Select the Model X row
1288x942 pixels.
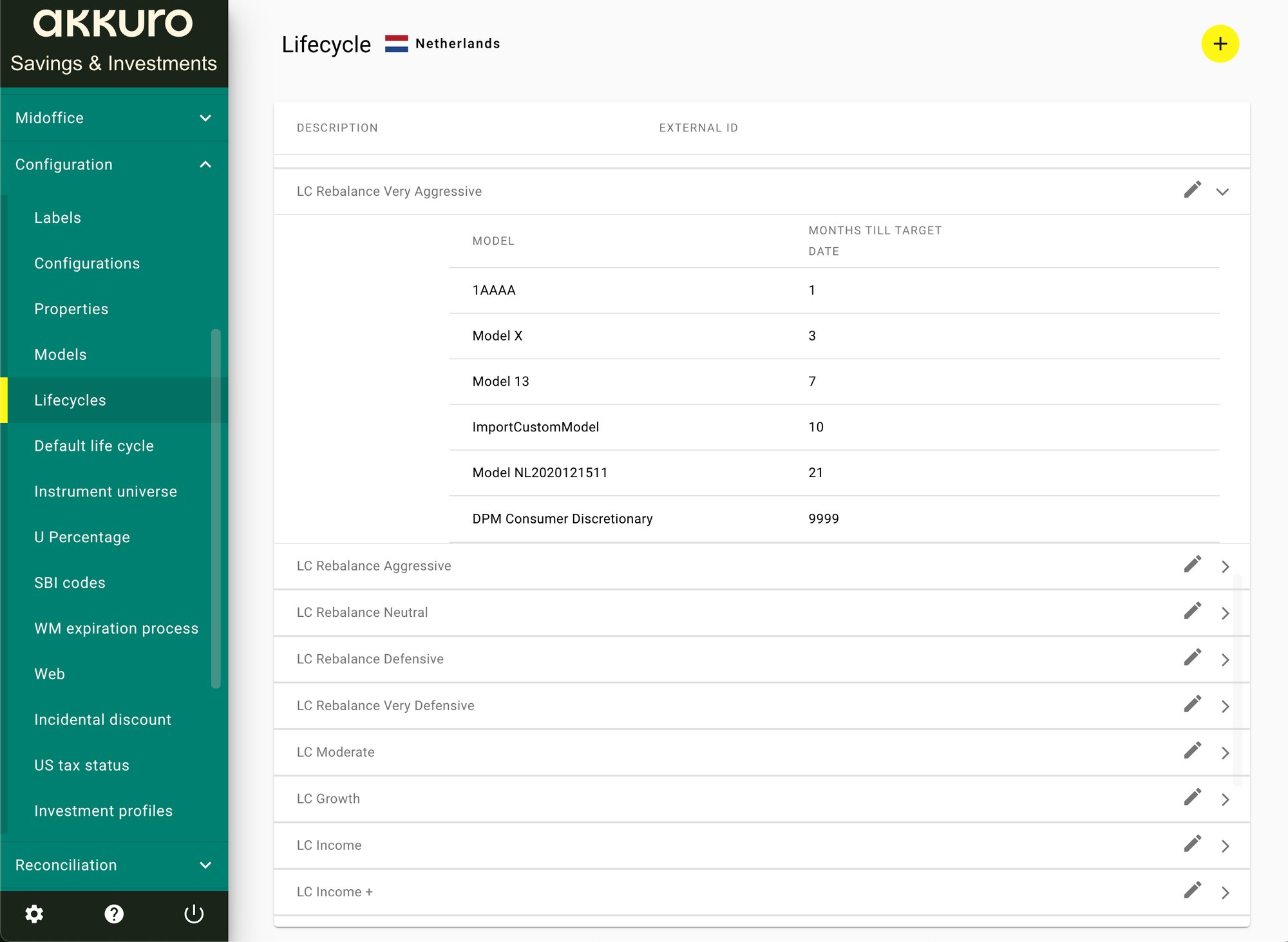point(834,336)
